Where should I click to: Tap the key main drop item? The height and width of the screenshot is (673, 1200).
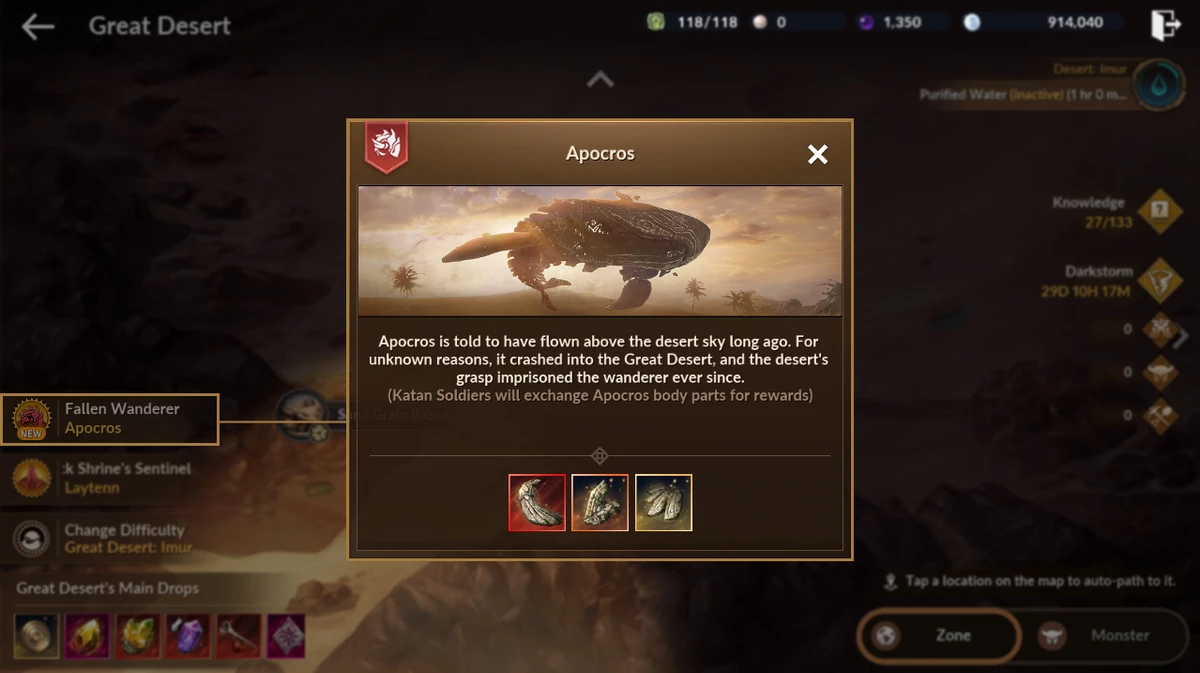click(x=239, y=636)
